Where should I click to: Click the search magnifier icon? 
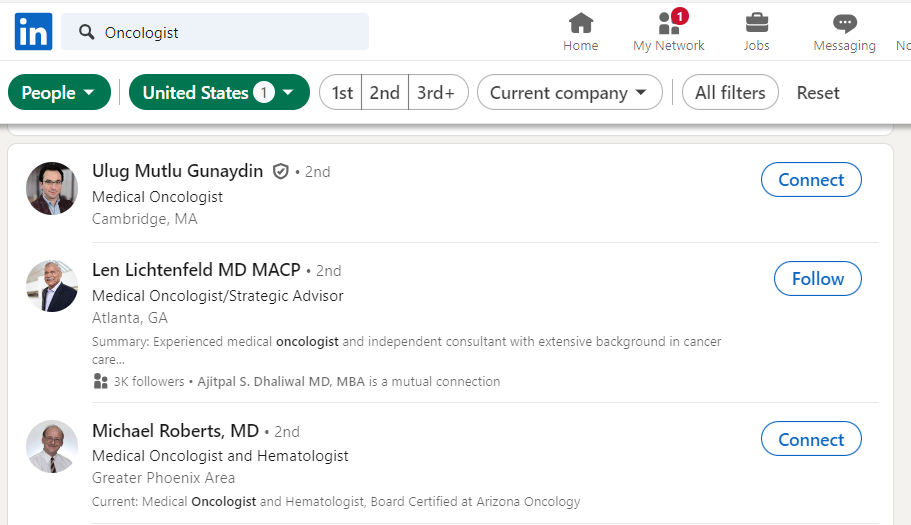click(86, 32)
